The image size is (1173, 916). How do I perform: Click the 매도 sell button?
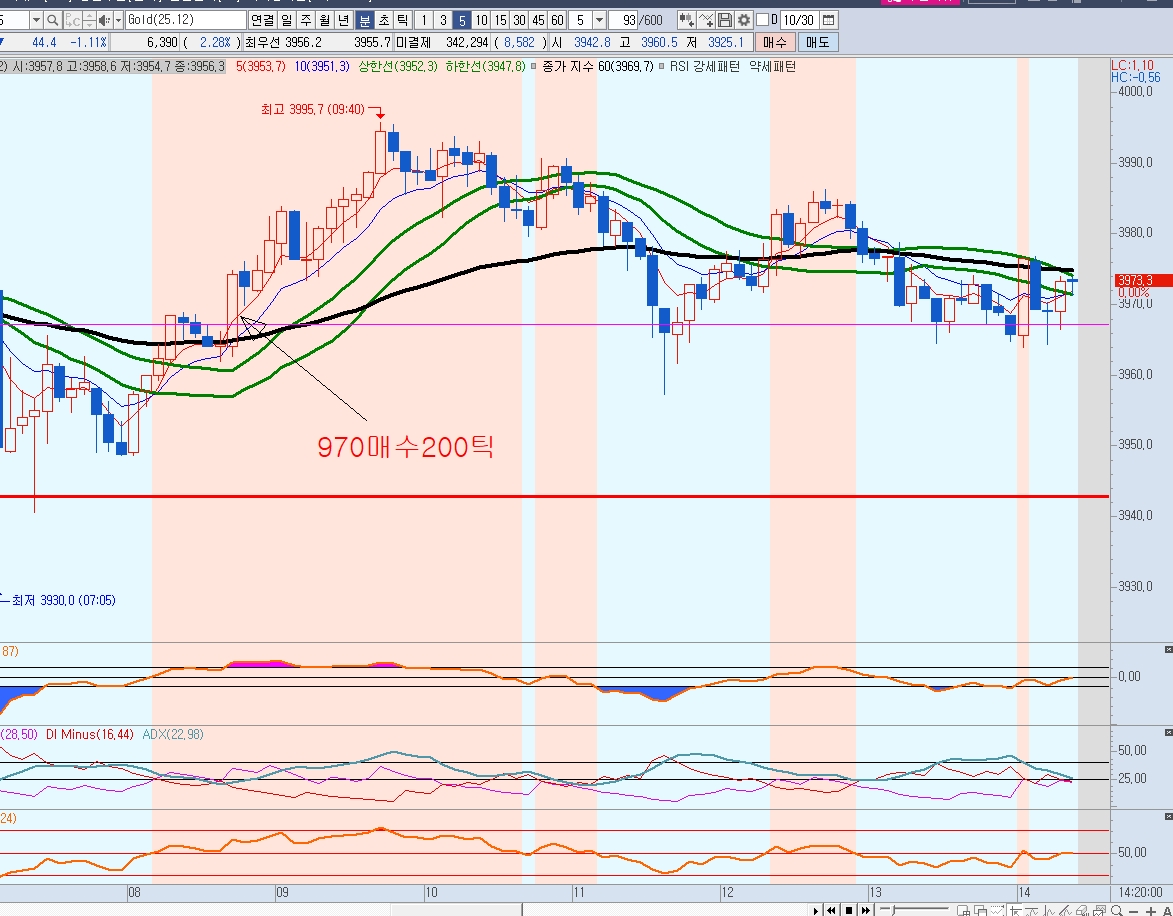(x=817, y=42)
